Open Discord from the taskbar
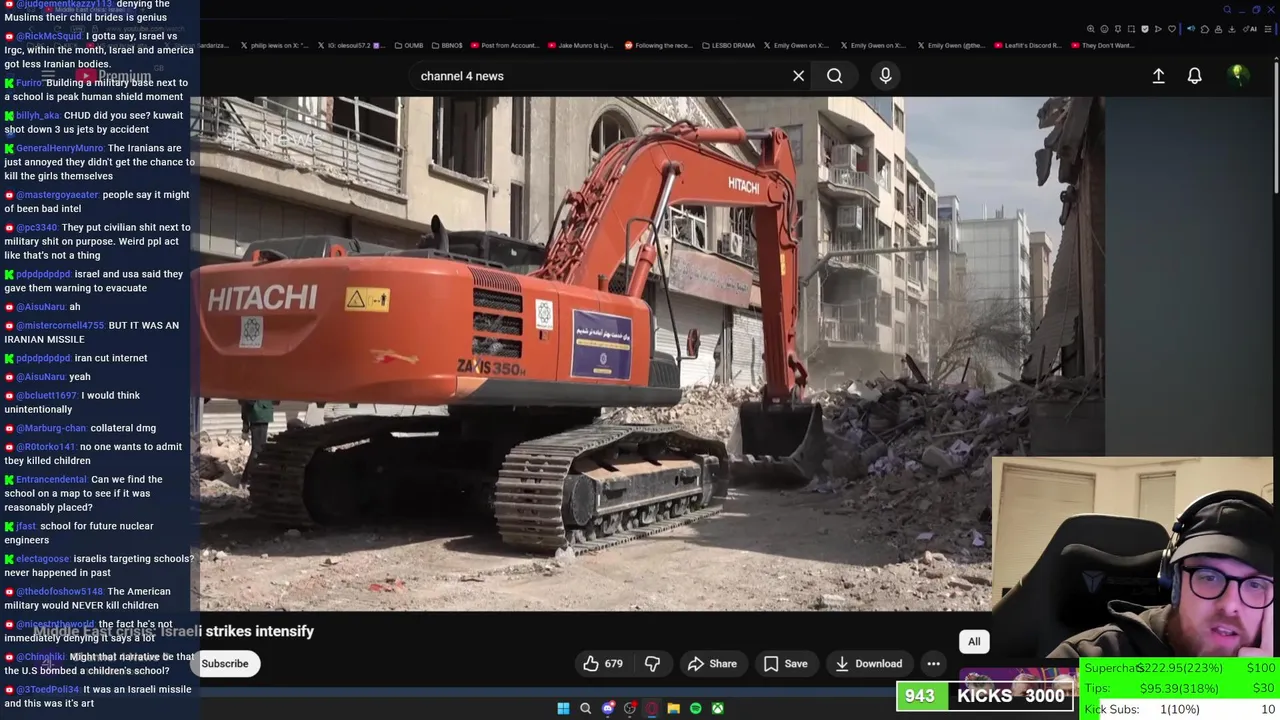The width and height of the screenshot is (1280, 720). (607, 708)
